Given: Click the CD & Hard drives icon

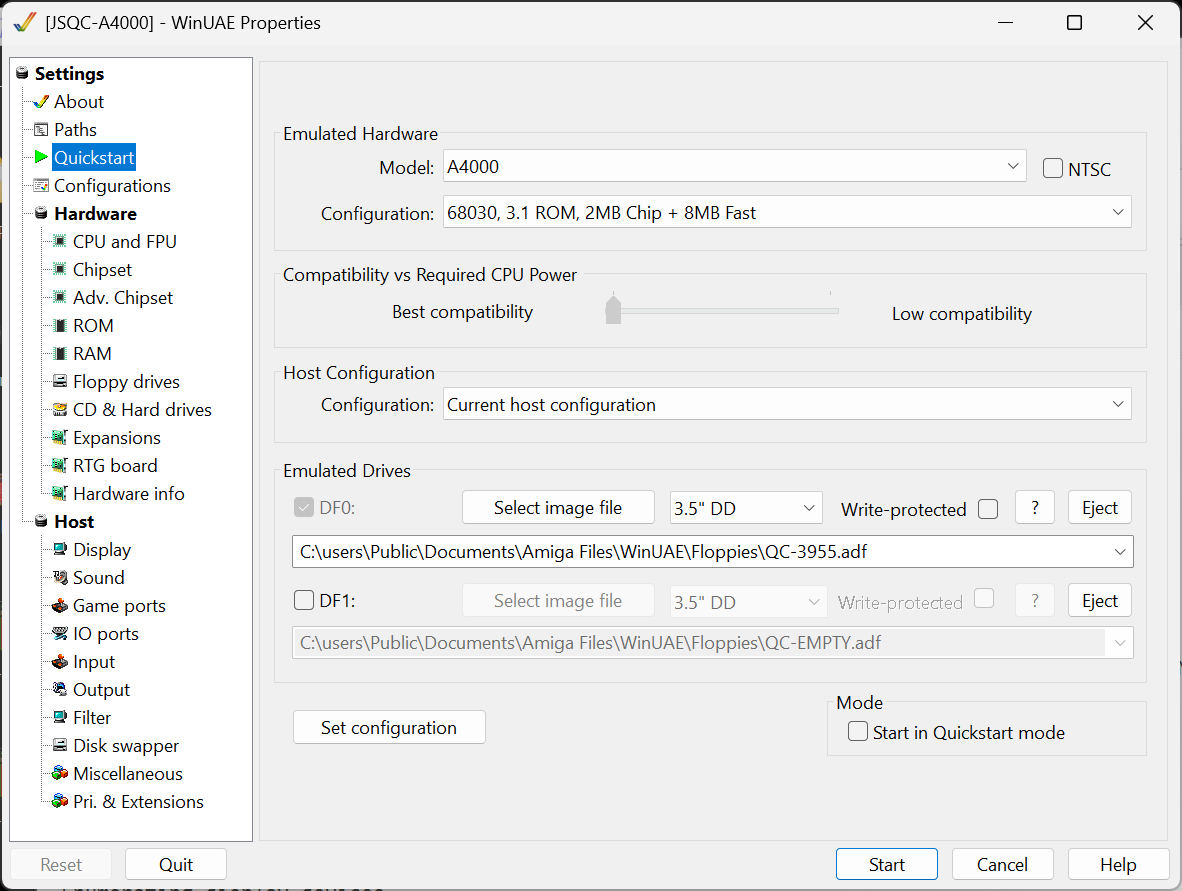Looking at the screenshot, I should click(x=60, y=409).
